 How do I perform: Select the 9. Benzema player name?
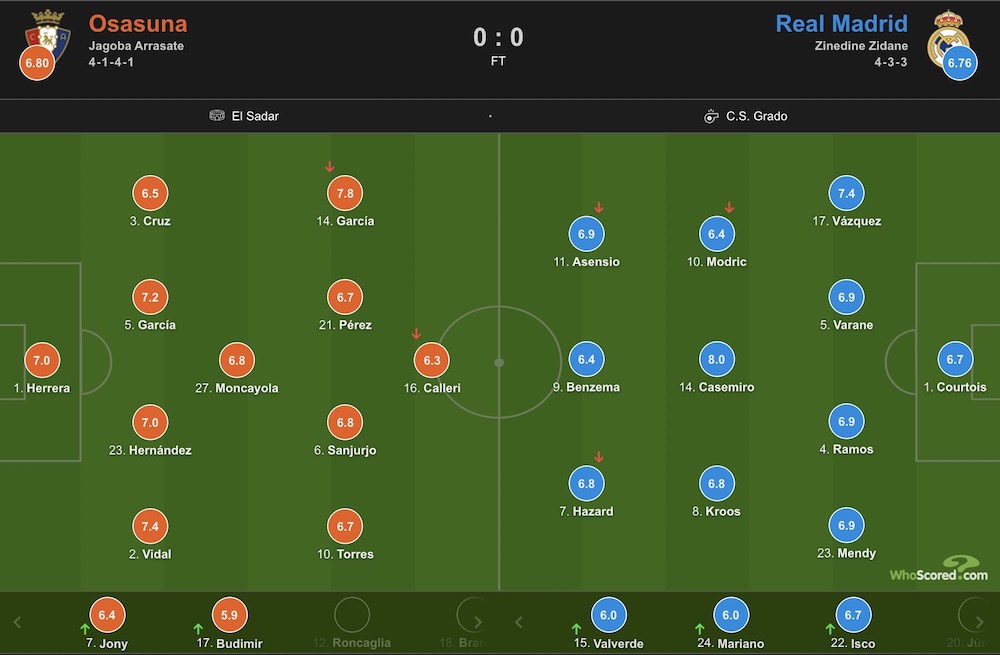(x=586, y=387)
